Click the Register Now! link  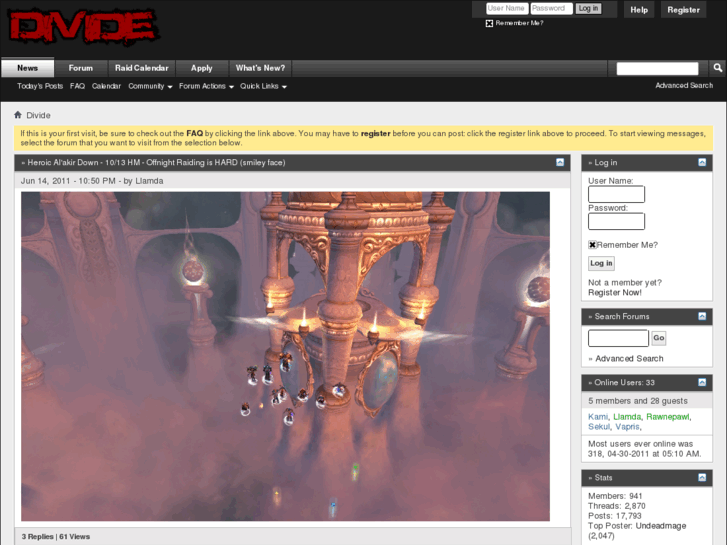pos(615,292)
